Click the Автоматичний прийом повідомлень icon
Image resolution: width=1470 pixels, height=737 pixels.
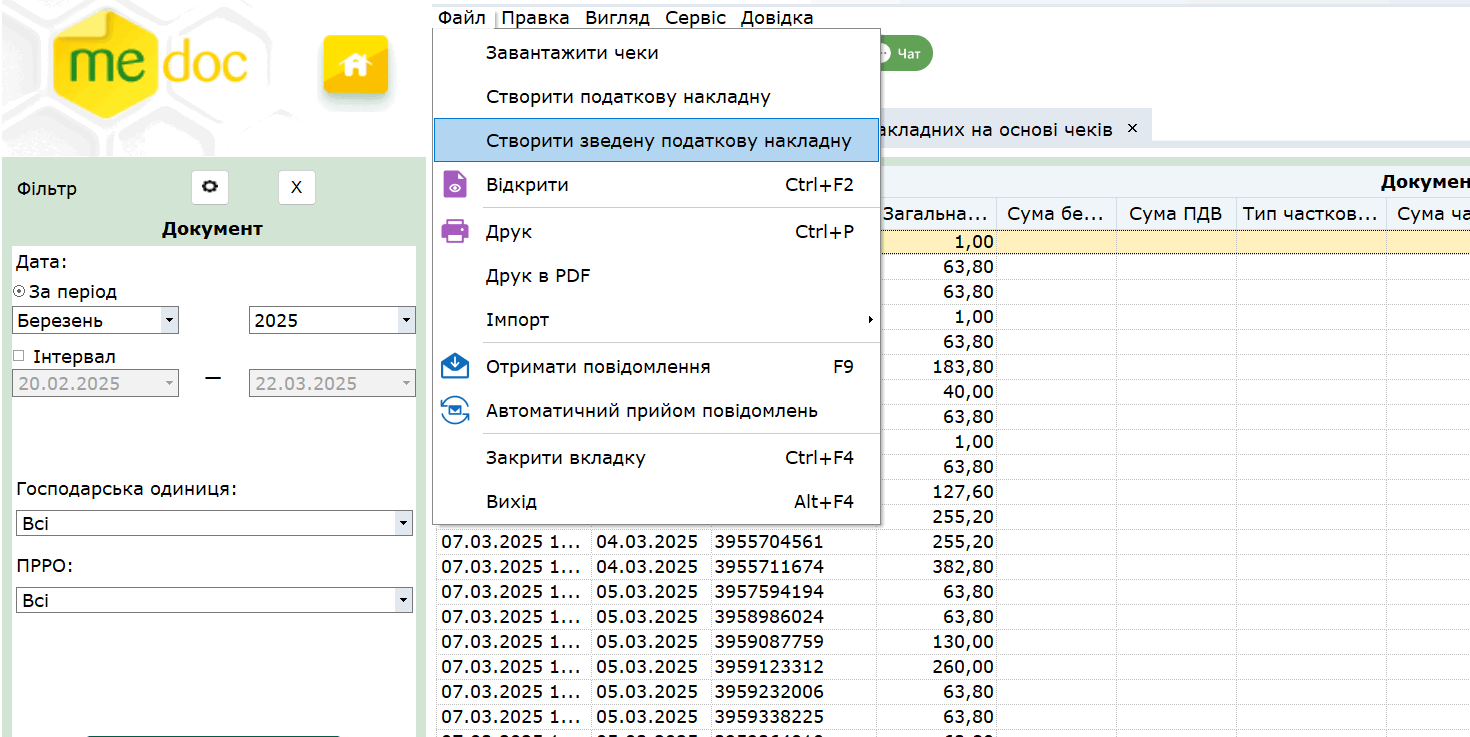pos(455,411)
